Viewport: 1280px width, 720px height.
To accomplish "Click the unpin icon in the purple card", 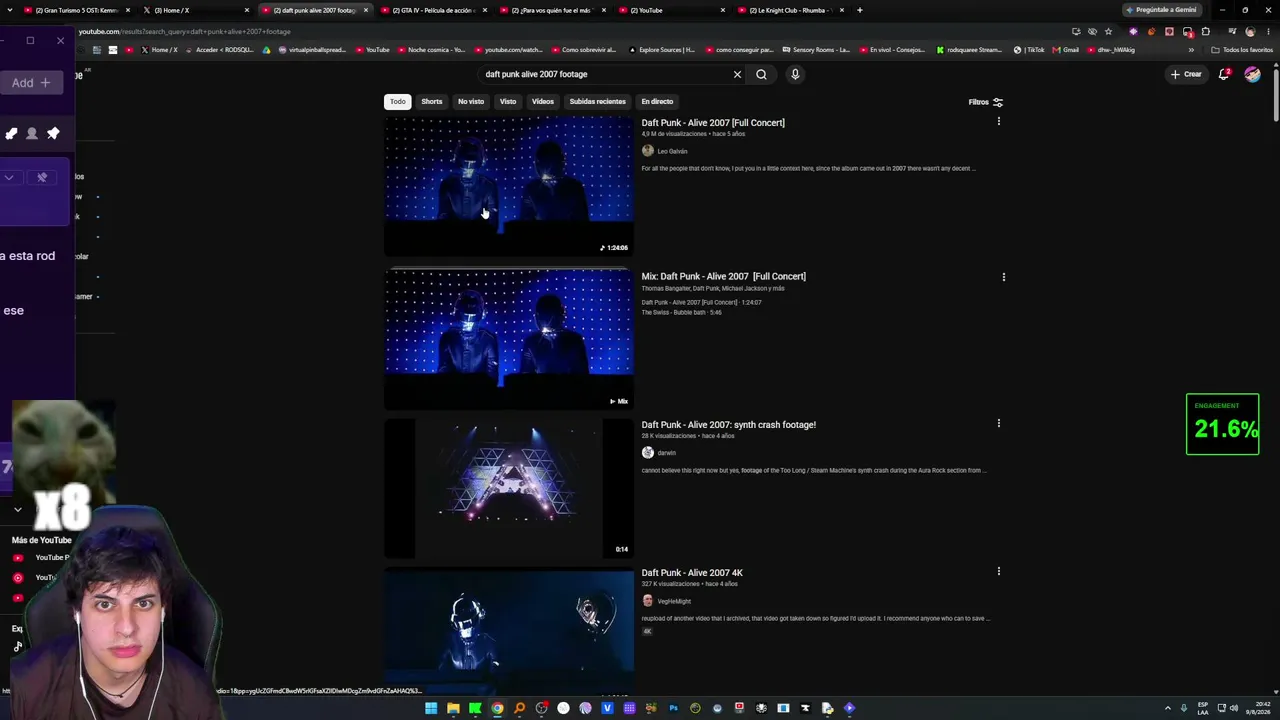I will tap(42, 177).
